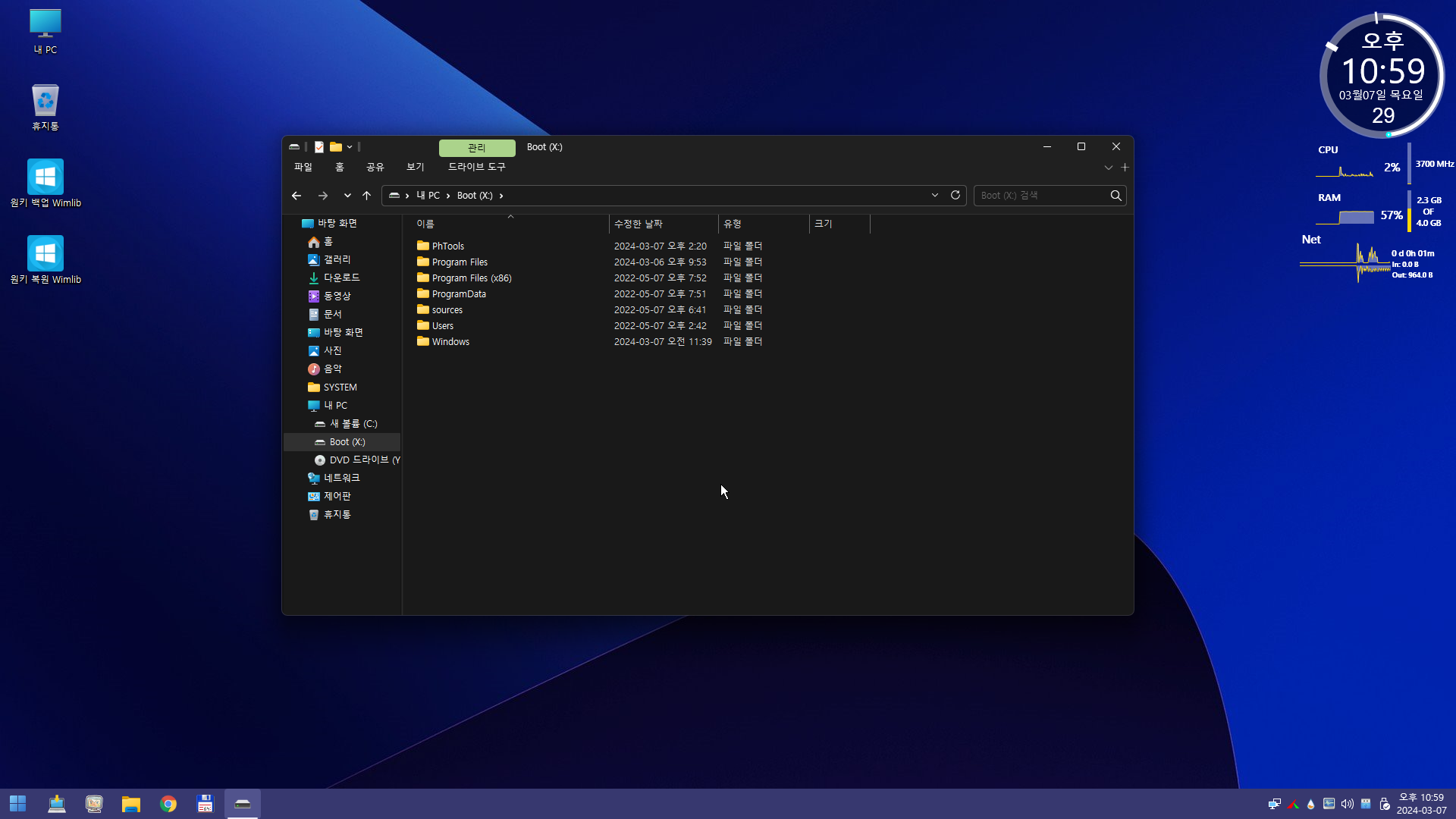The image size is (1456, 819).
Task: Open 갤러리 in the navigation pane
Action: (330, 260)
